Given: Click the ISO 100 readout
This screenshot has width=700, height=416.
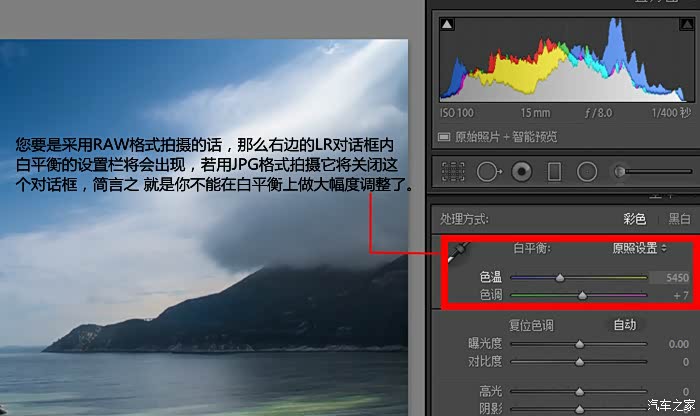Looking at the screenshot, I should 457,113.
